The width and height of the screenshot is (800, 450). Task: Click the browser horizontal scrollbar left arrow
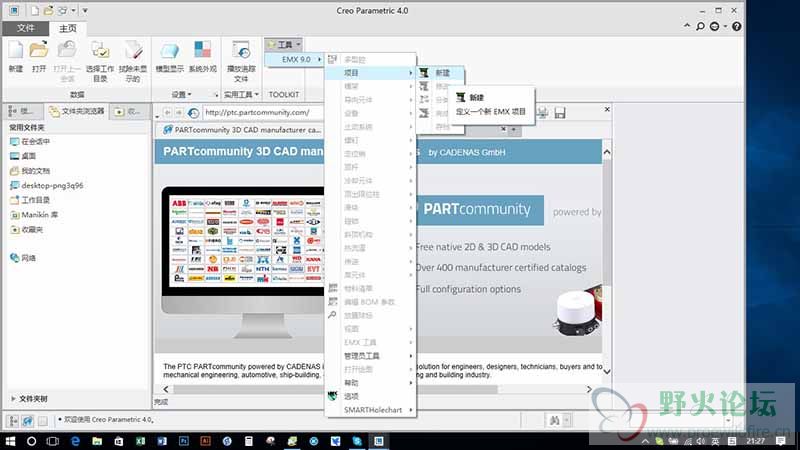pyautogui.click(x=166, y=389)
